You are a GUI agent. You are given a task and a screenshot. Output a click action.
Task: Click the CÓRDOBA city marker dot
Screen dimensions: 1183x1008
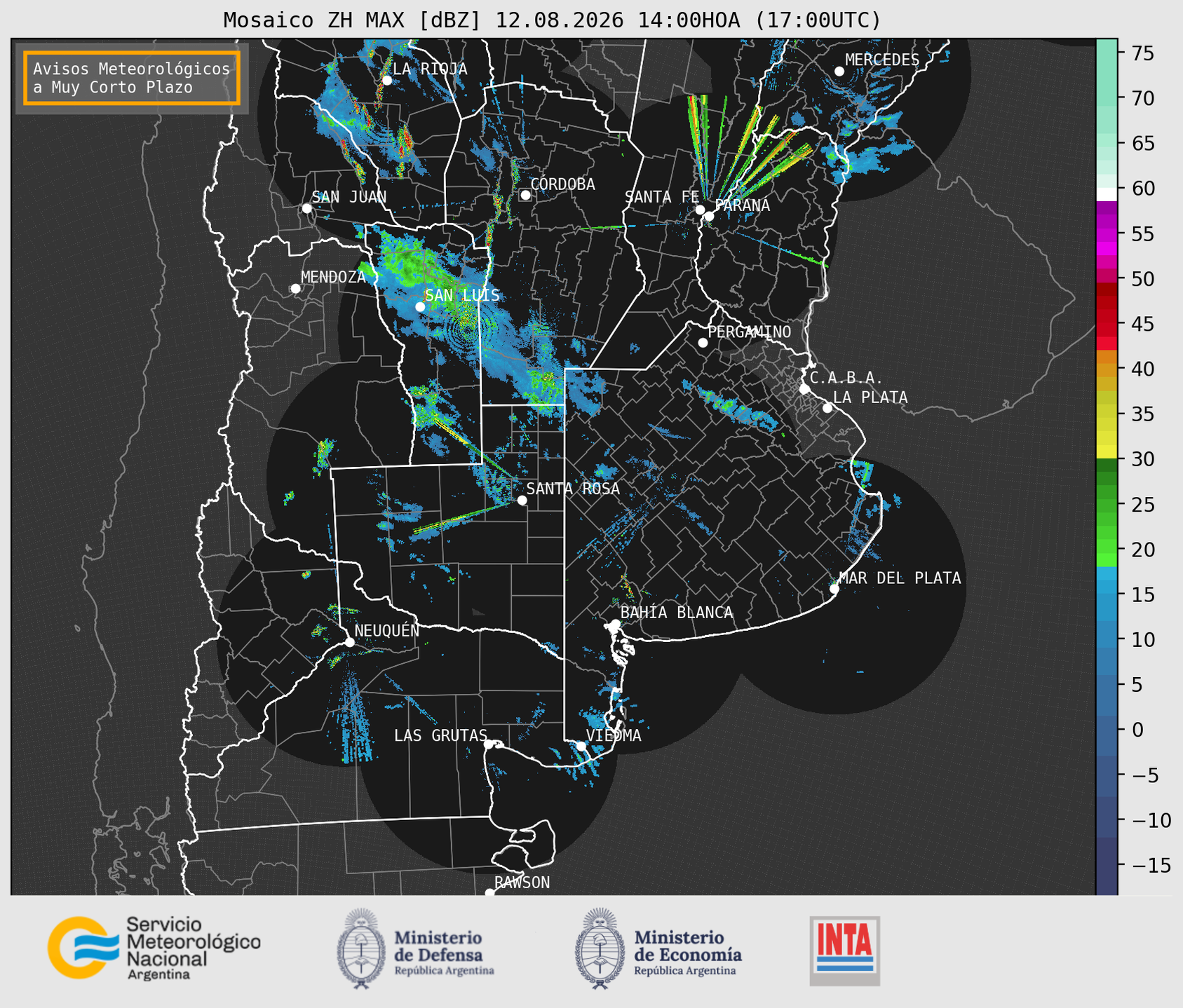tap(525, 195)
